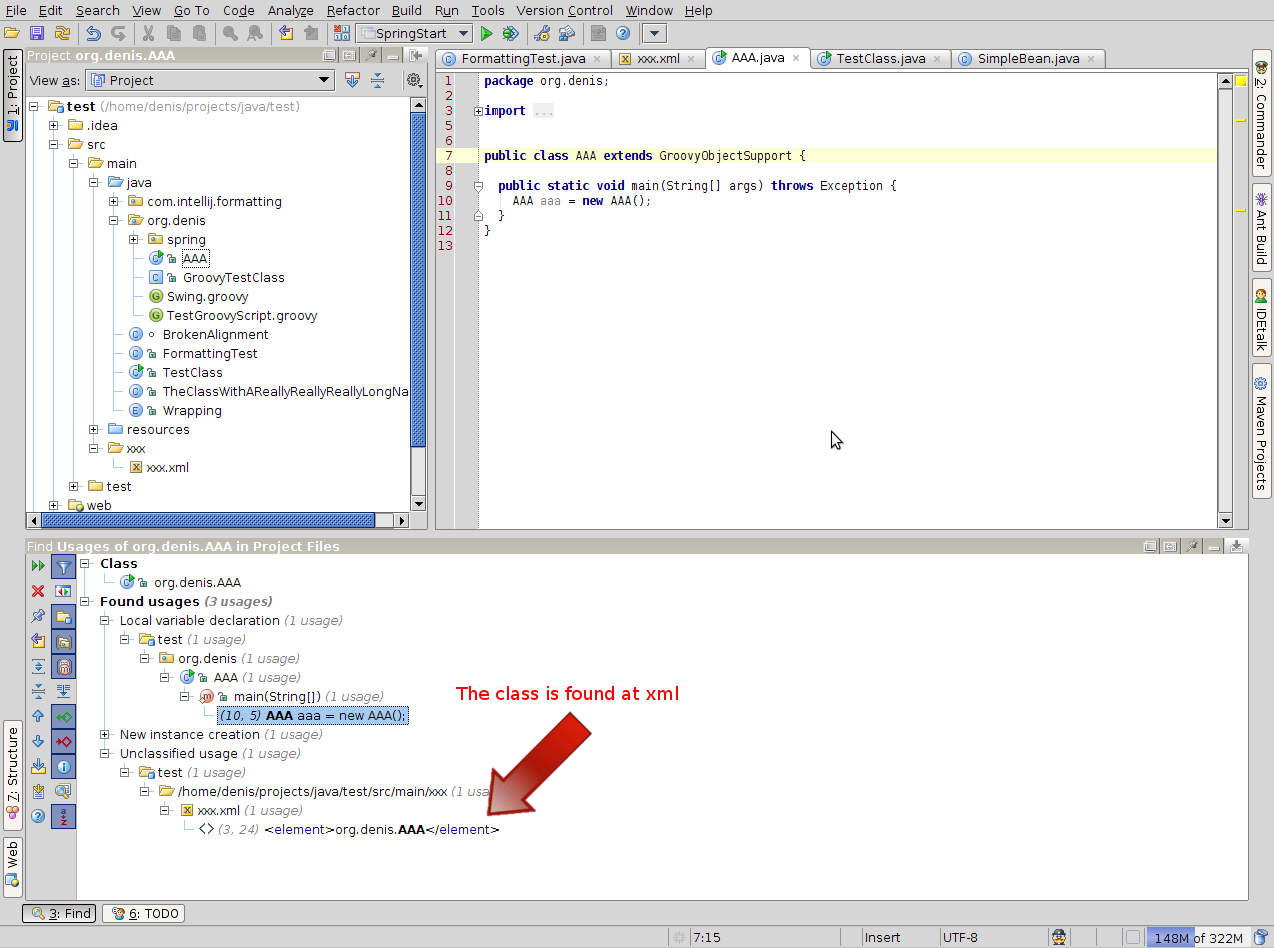Switch to TestClass.java tab
The width and height of the screenshot is (1274, 948).
click(880, 58)
